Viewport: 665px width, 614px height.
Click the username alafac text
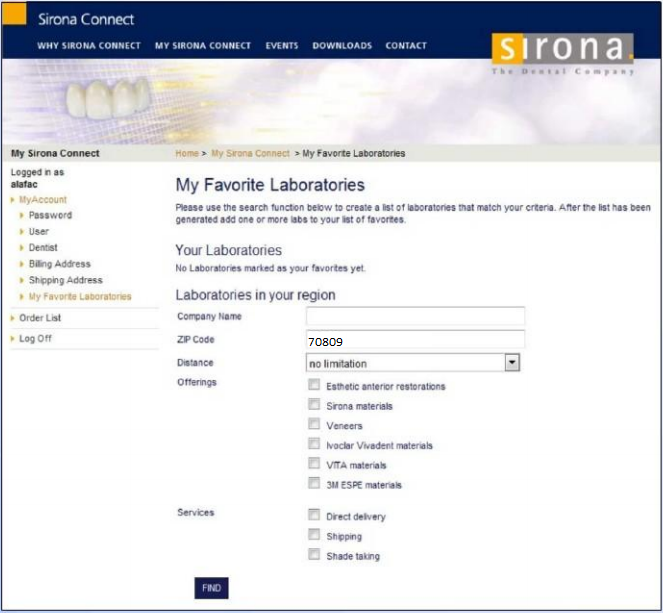click(x=24, y=185)
